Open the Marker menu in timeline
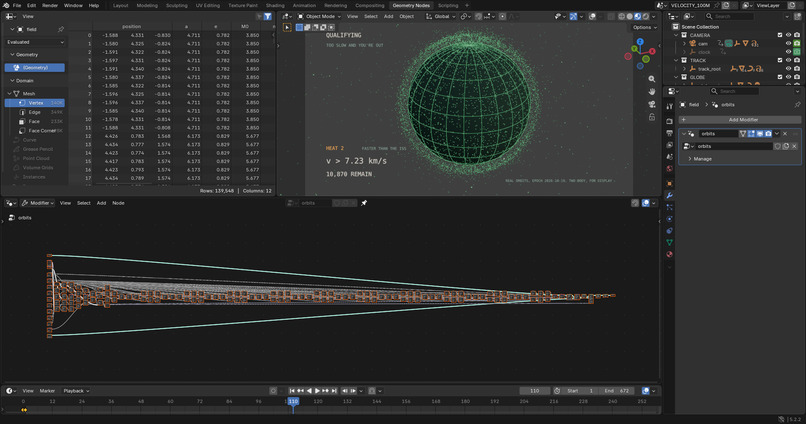 pos(47,391)
